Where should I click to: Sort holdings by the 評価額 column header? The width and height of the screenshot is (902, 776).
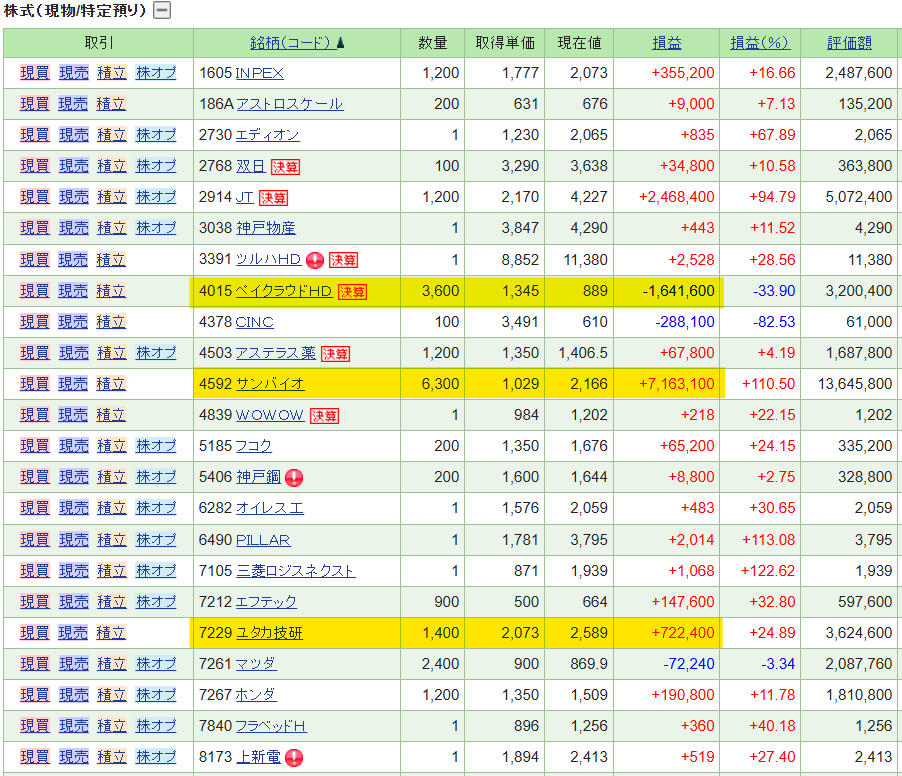click(x=850, y=43)
